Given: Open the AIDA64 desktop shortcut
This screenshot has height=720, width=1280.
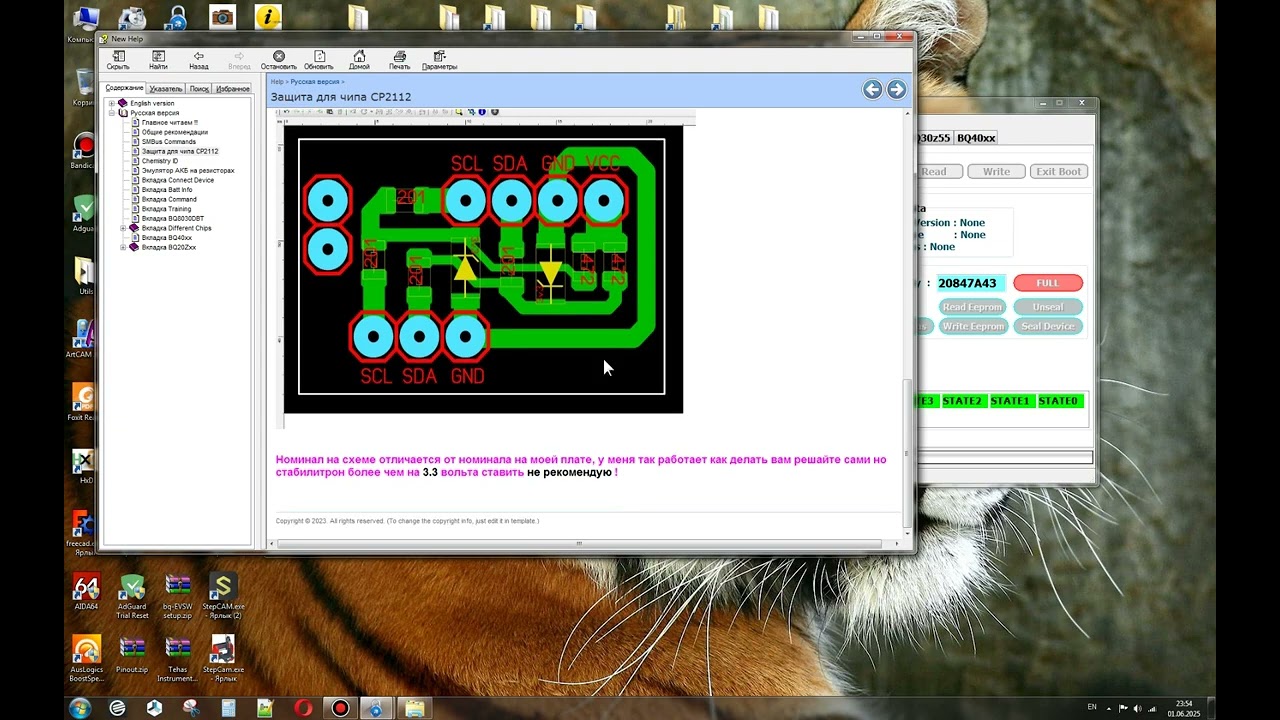Looking at the screenshot, I should (86, 592).
